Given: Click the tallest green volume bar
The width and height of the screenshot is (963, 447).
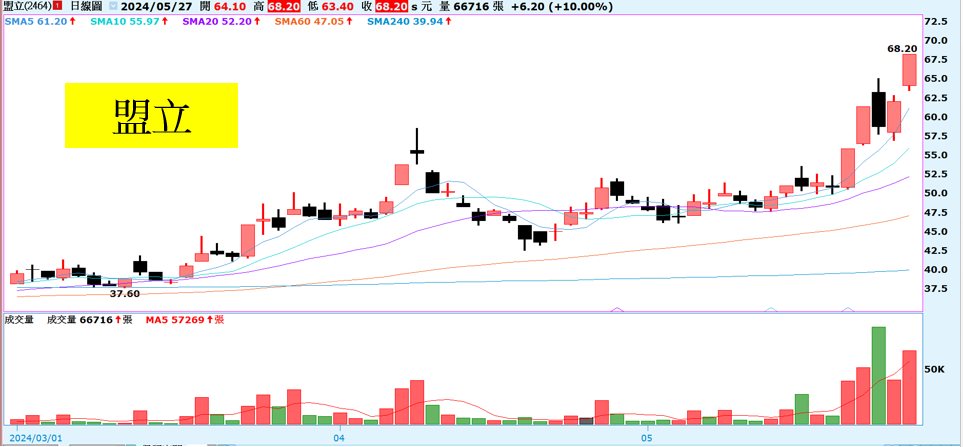Looking at the screenshot, I should pyautogui.click(x=879, y=375).
